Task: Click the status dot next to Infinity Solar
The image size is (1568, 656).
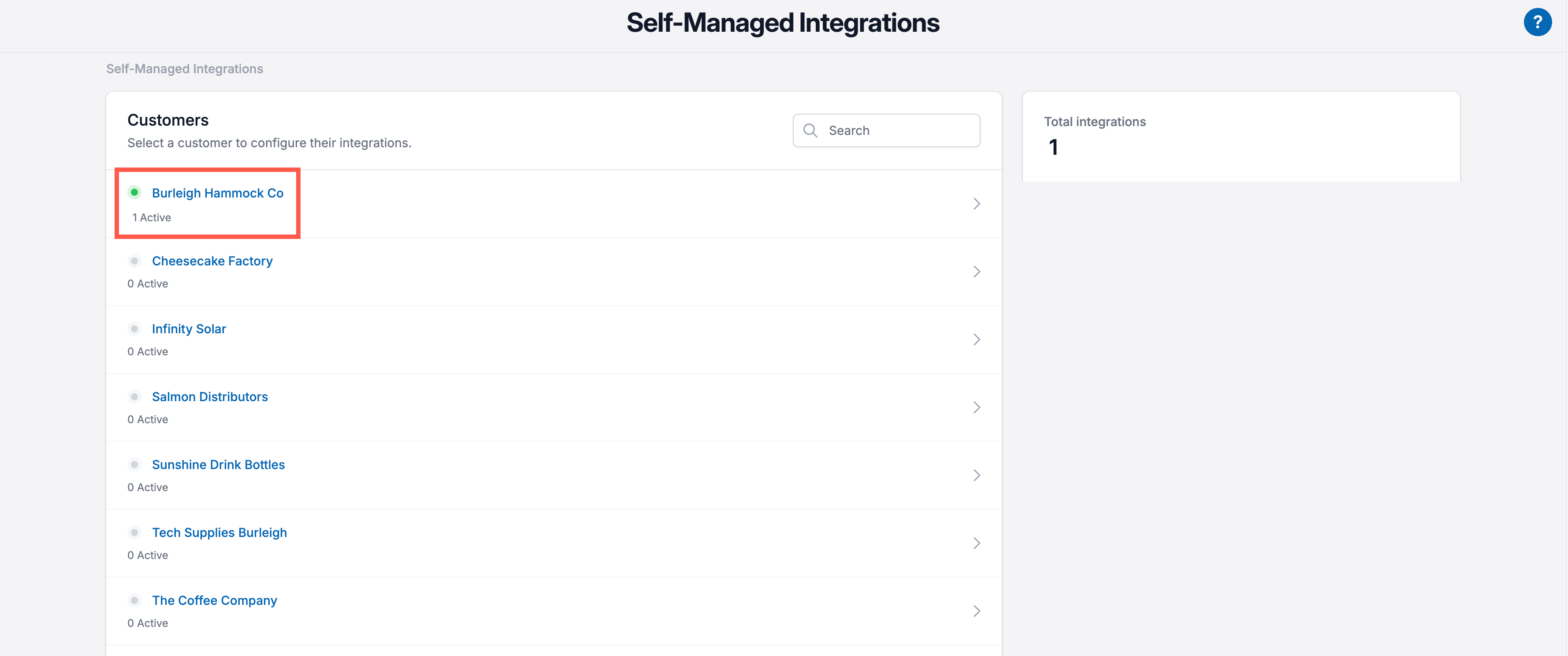Action: click(x=134, y=328)
